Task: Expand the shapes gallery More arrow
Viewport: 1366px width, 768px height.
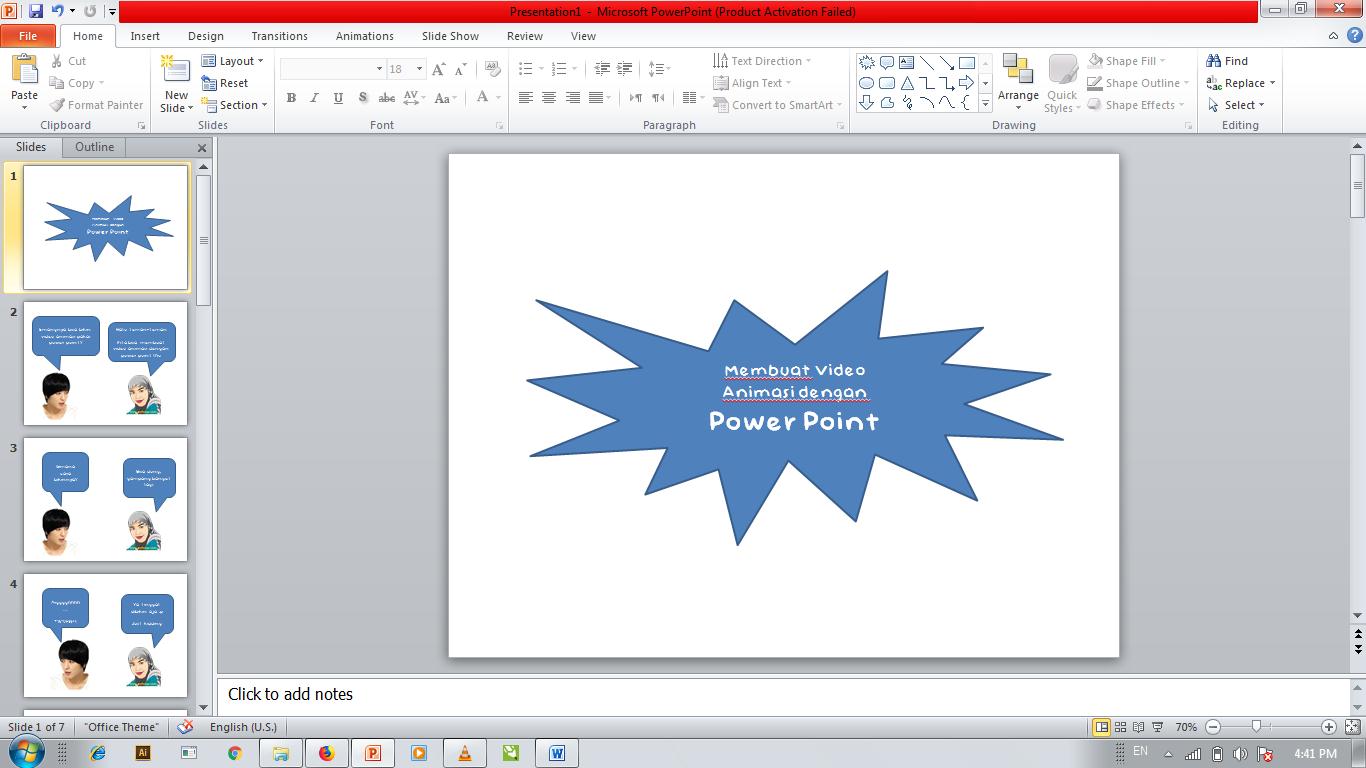Action: click(x=985, y=104)
